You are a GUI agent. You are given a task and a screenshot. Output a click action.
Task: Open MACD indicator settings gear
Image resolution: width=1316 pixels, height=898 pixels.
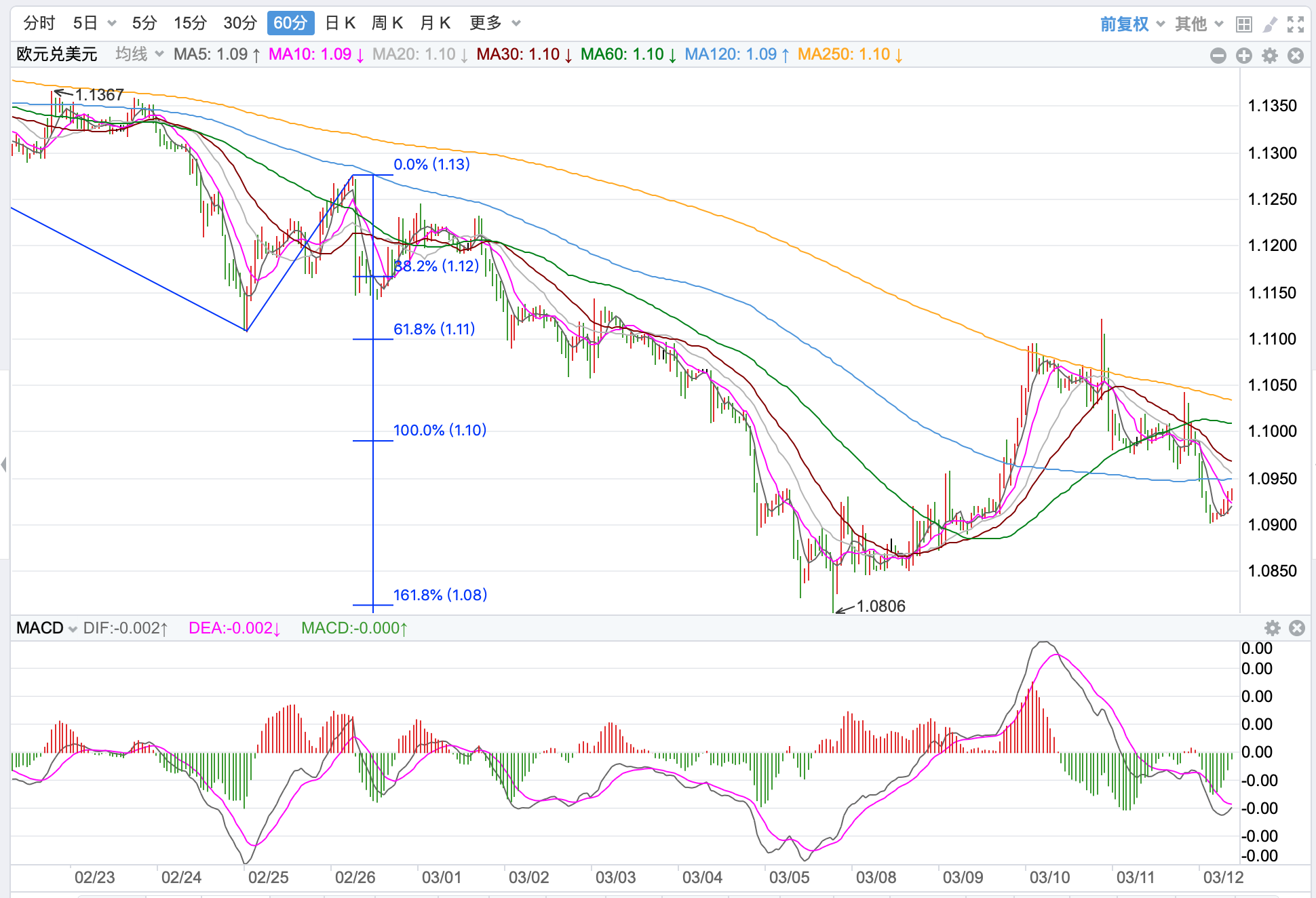(1273, 628)
